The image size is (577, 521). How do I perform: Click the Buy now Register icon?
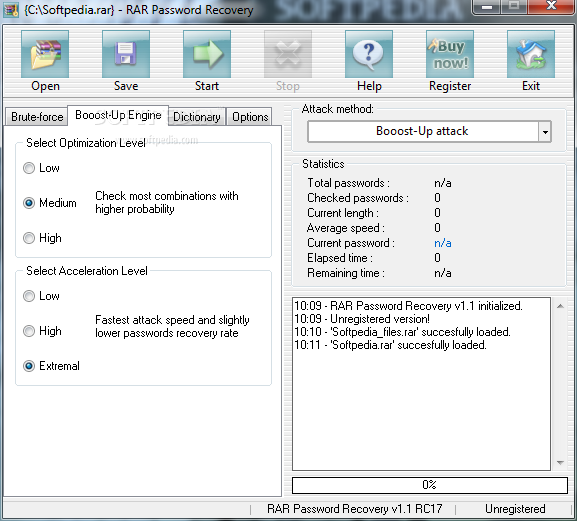click(450, 54)
